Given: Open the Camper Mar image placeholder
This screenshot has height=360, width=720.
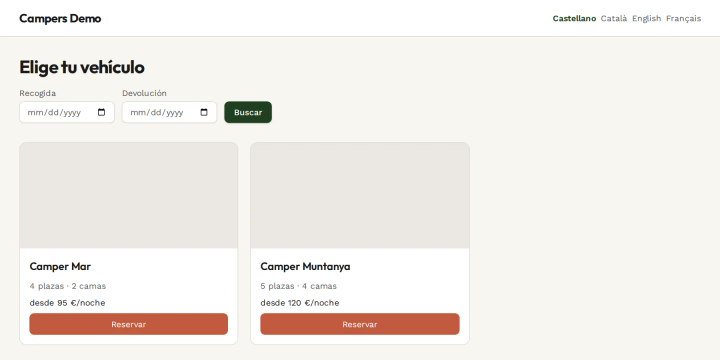Looking at the screenshot, I should tap(129, 195).
